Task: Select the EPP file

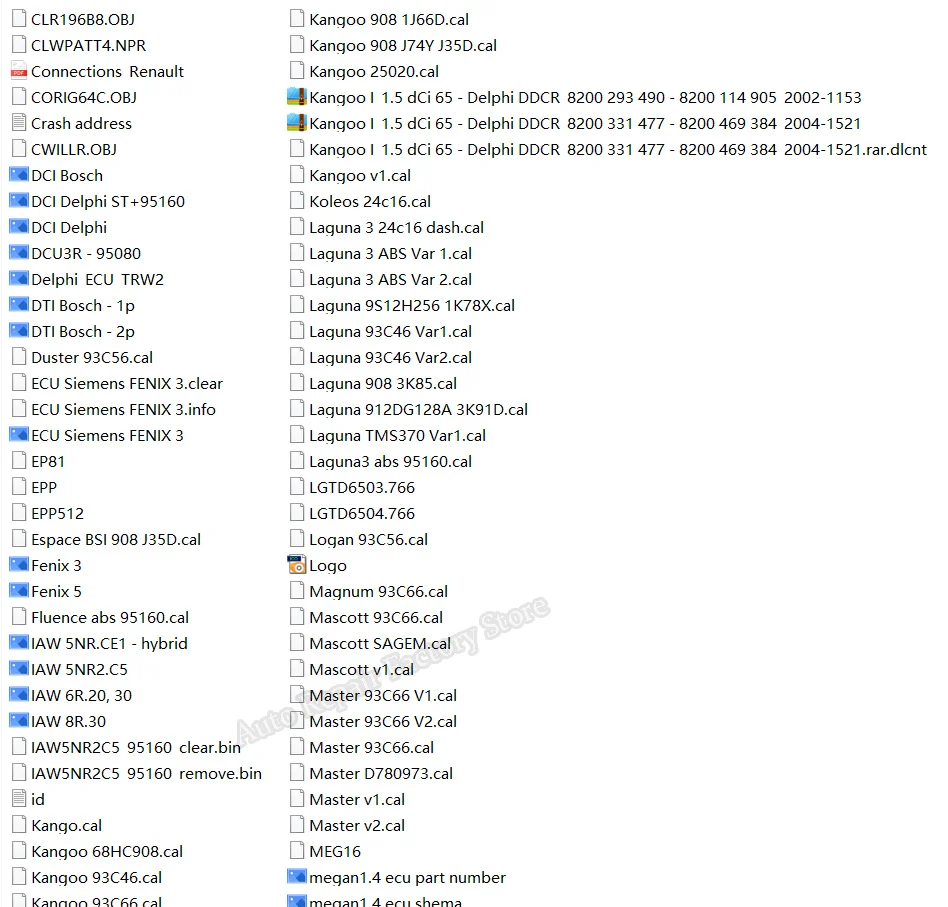Action: (x=34, y=487)
